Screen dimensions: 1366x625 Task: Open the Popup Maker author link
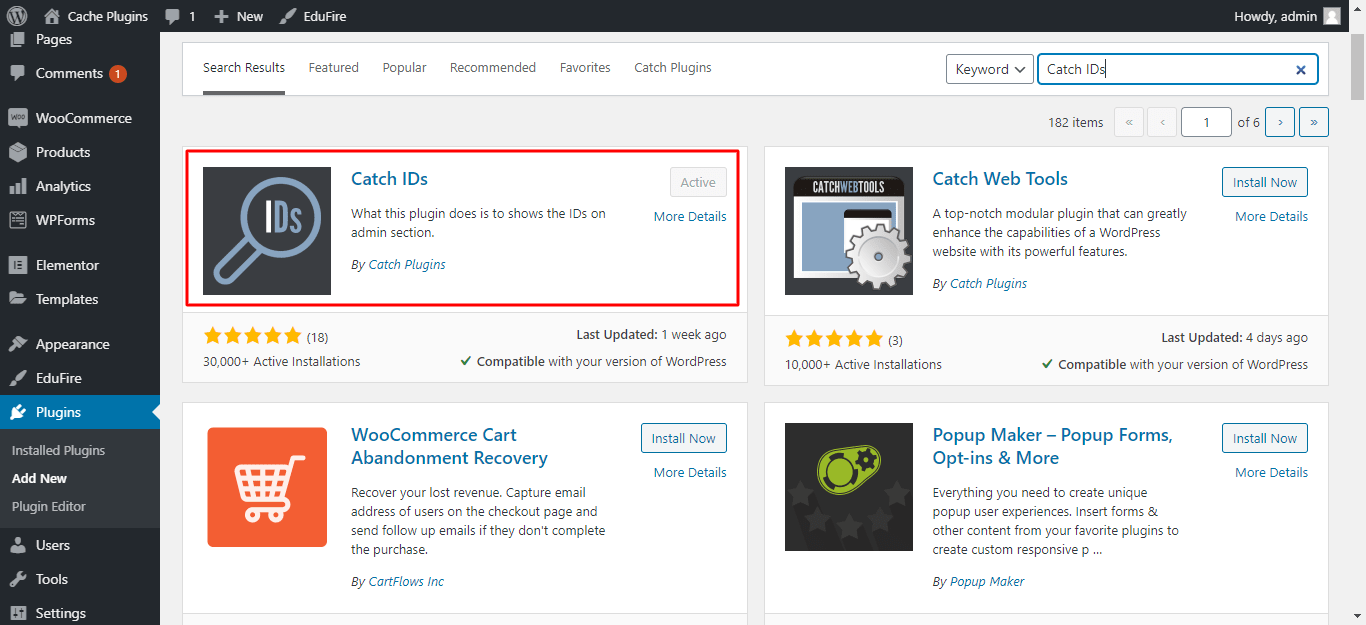[987, 581]
